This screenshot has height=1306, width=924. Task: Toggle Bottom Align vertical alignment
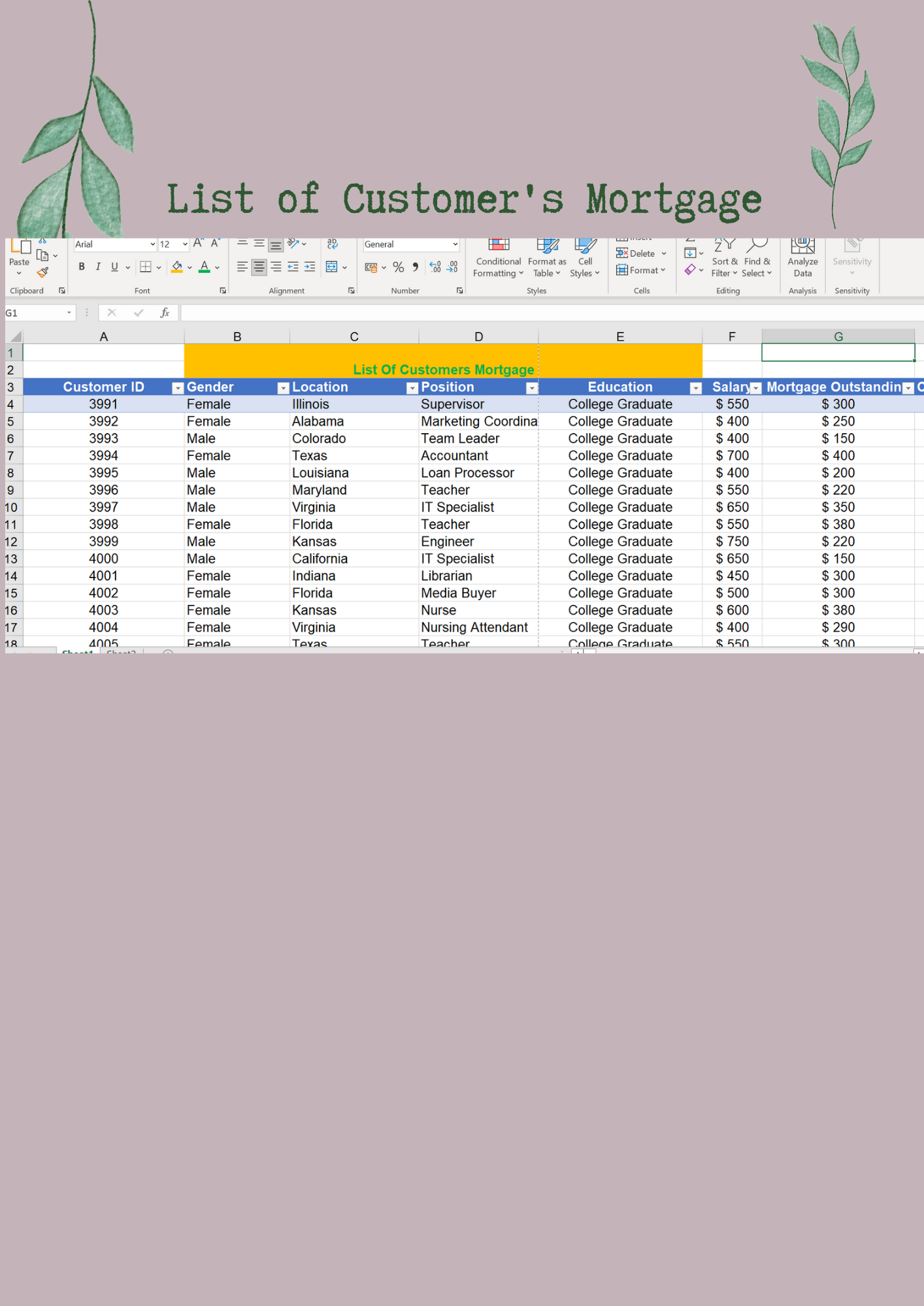point(276,245)
